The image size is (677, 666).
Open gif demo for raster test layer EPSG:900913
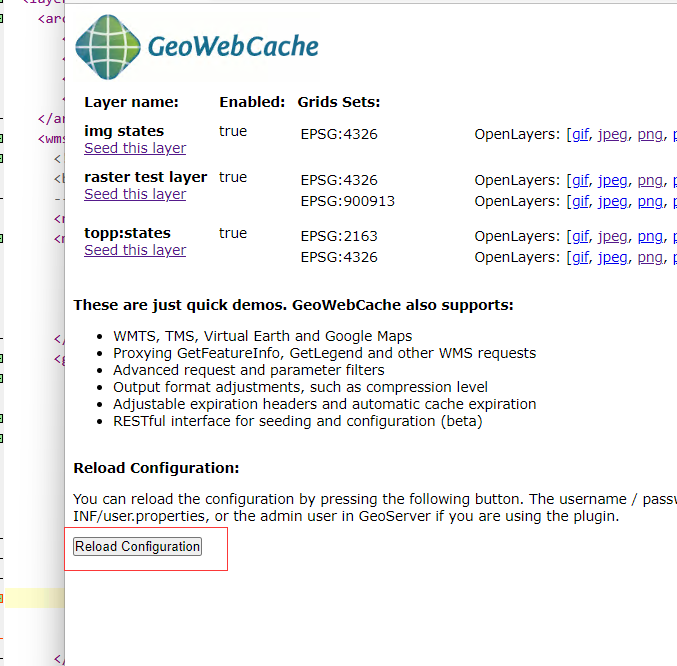(x=580, y=201)
